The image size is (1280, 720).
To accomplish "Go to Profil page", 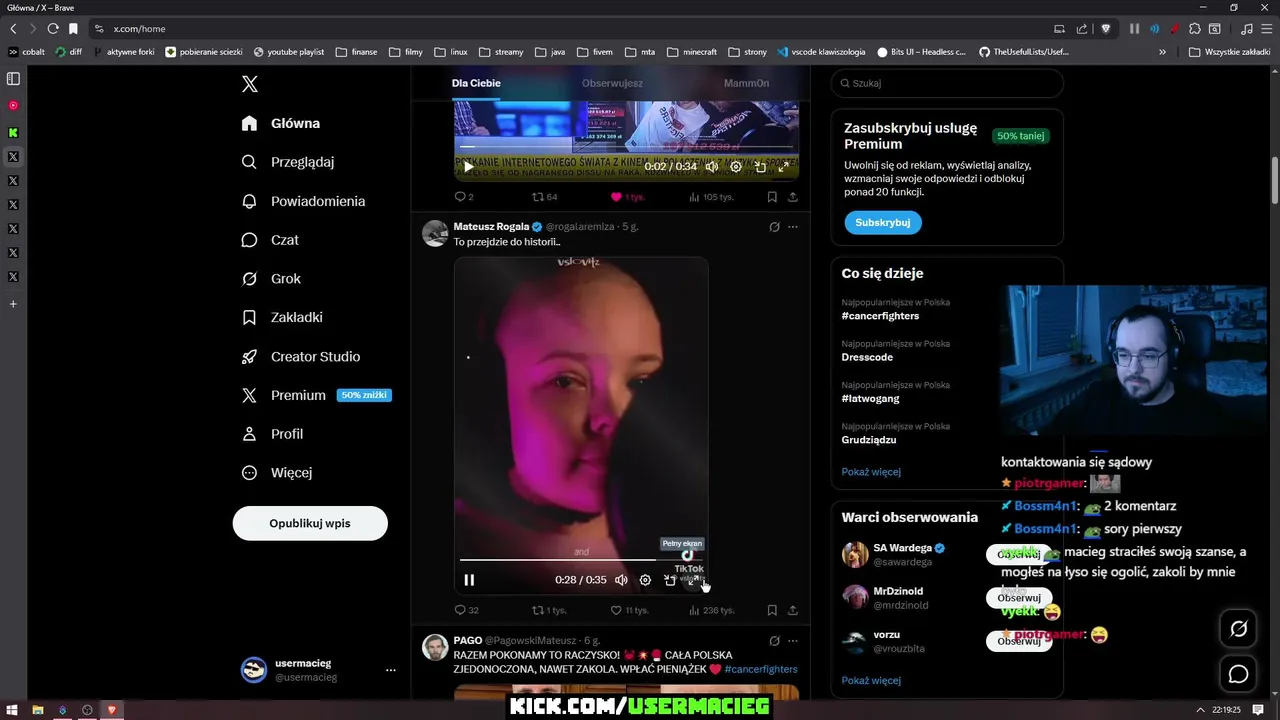I will coord(272,434).
